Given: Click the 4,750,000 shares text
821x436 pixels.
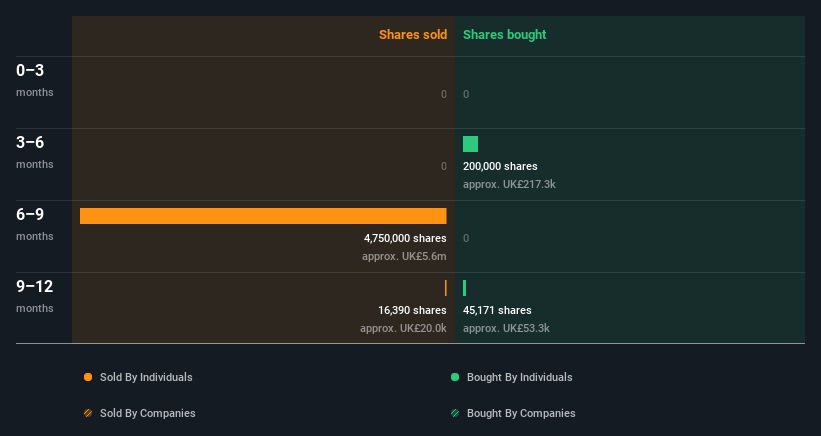Looking at the screenshot, I should click(x=405, y=238).
